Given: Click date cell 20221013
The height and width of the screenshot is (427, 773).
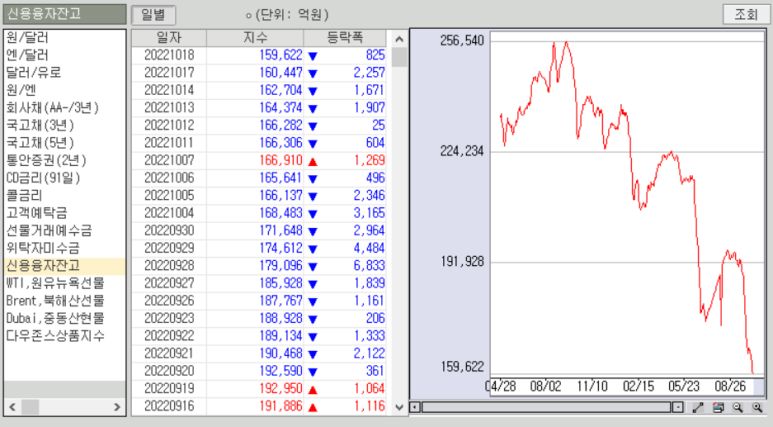Looking at the screenshot, I should pyautogui.click(x=169, y=107).
